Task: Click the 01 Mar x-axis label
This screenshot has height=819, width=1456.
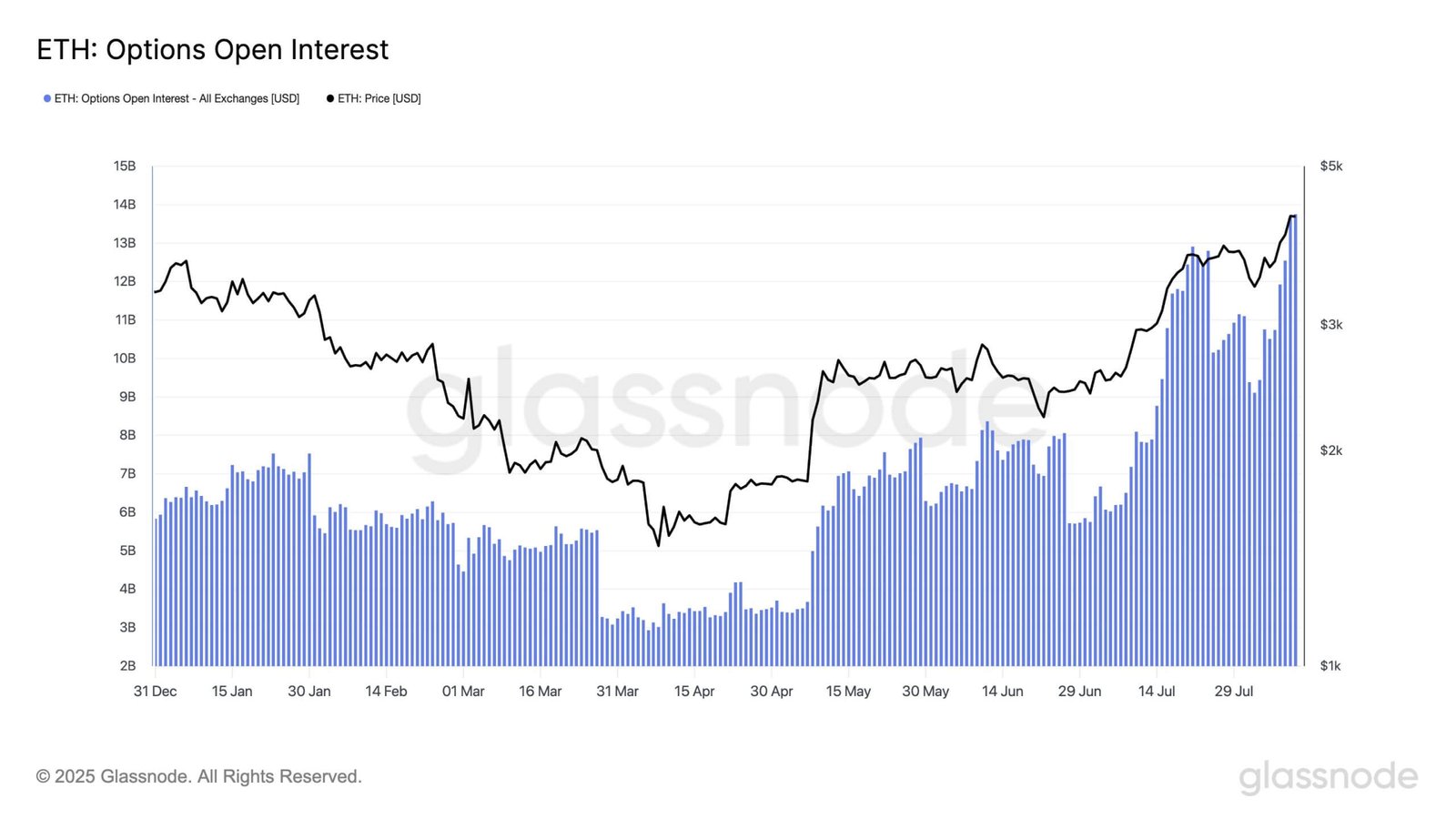Action: click(463, 692)
